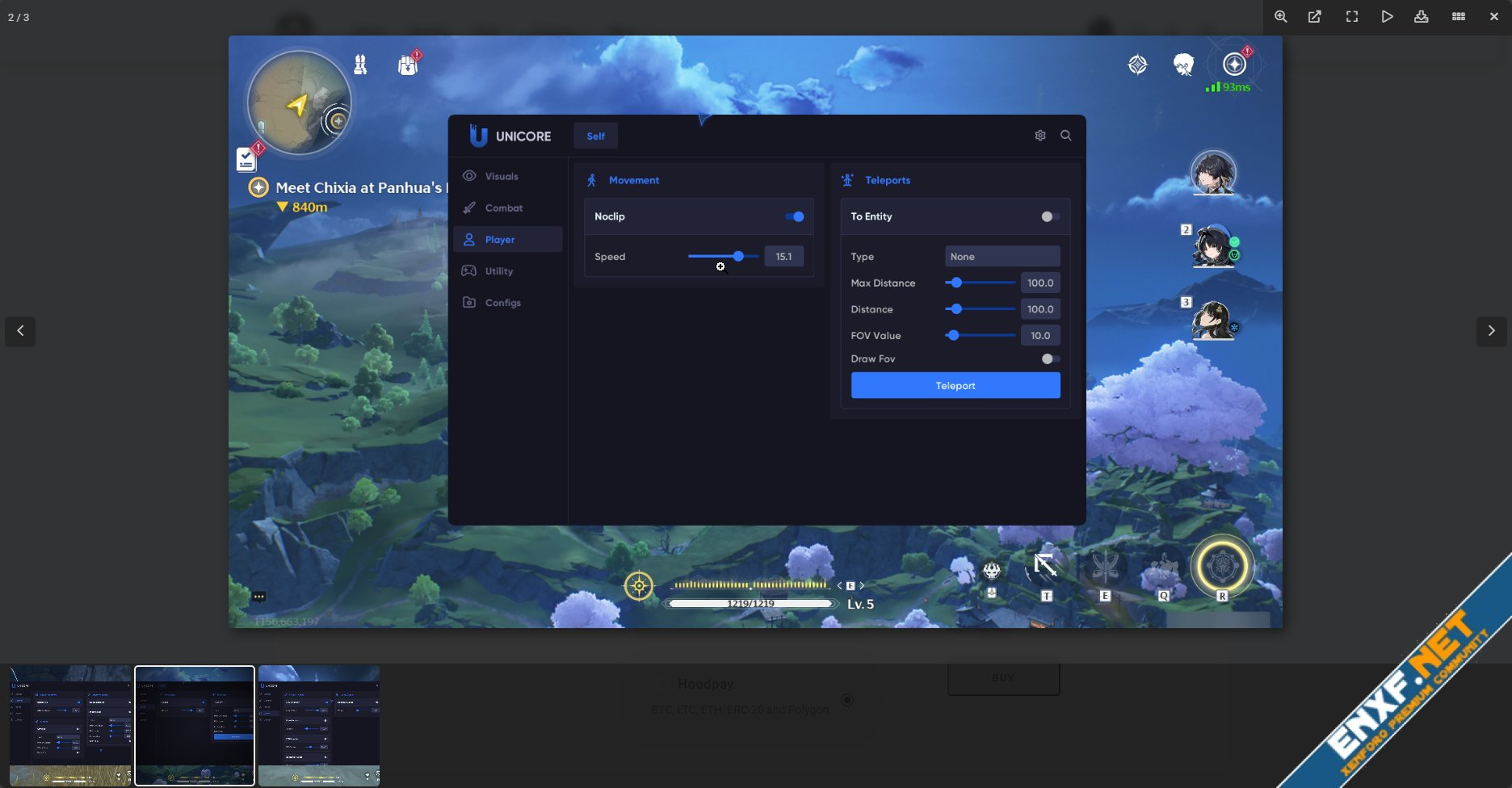Enable the To Entity toggle

point(1050,216)
